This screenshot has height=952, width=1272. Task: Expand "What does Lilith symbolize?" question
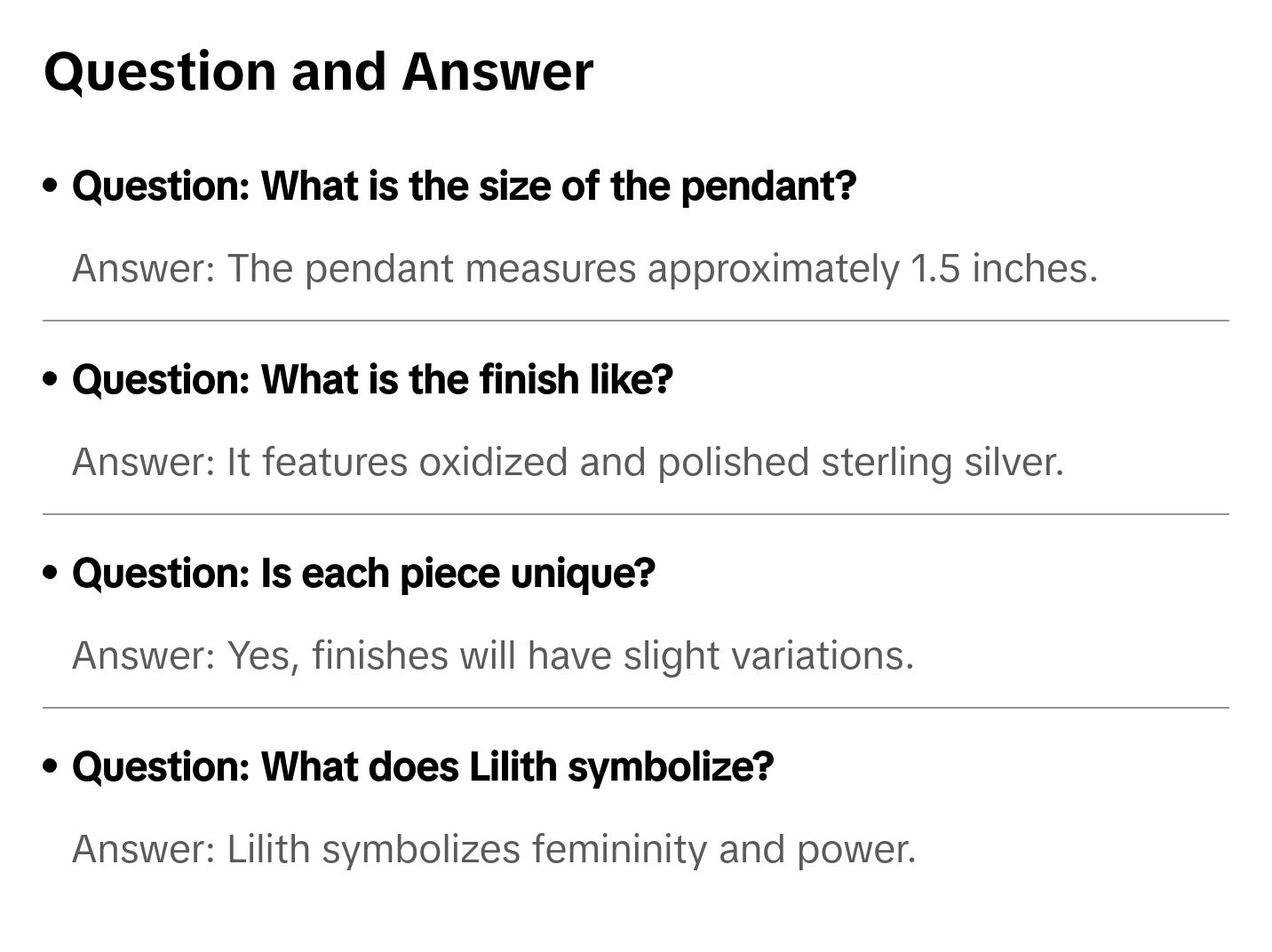pyautogui.click(x=423, y=767)
